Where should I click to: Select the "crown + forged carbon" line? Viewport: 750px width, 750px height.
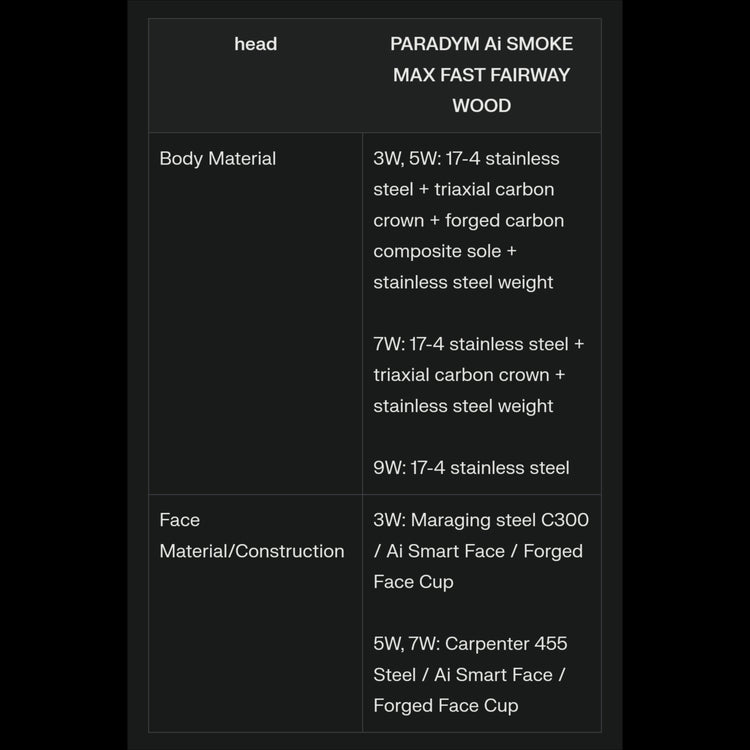[468, 220]
